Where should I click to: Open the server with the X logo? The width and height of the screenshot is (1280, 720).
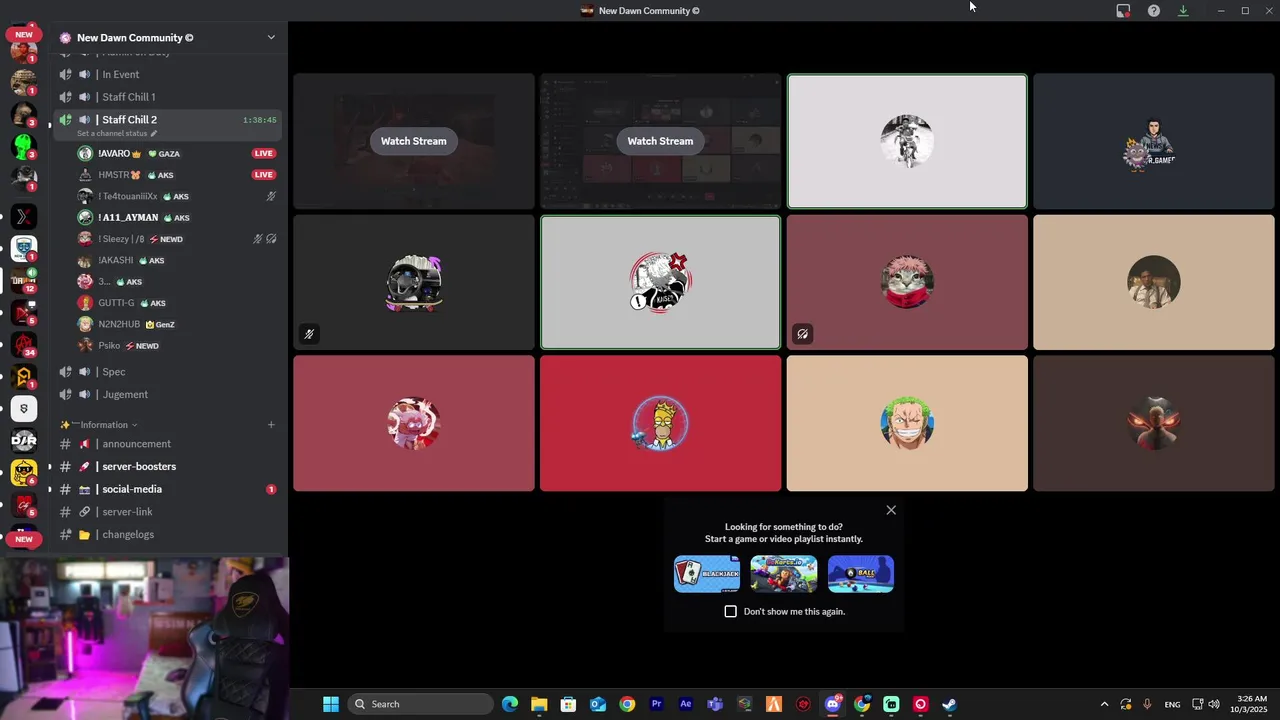(24, 217)
